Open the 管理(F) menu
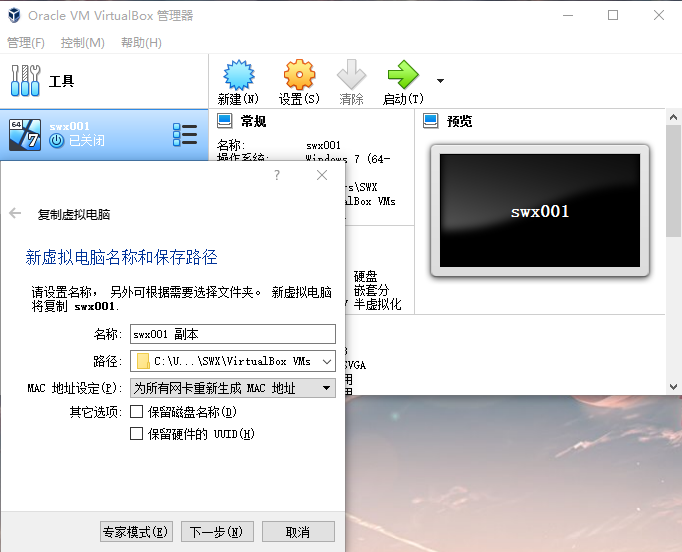This screenshot has width=682, height=552. coord(26,43)
